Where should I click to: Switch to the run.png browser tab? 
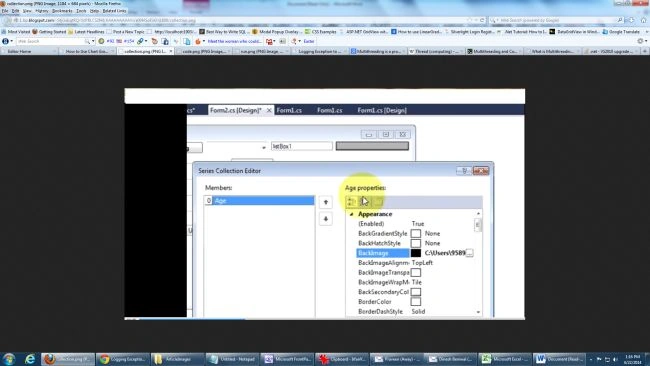click(263, 51)
